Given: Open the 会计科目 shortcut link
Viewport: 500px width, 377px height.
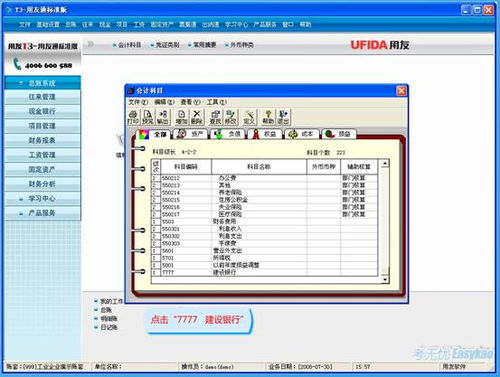Looking at the screenshot, I should [x=129, y=44].
